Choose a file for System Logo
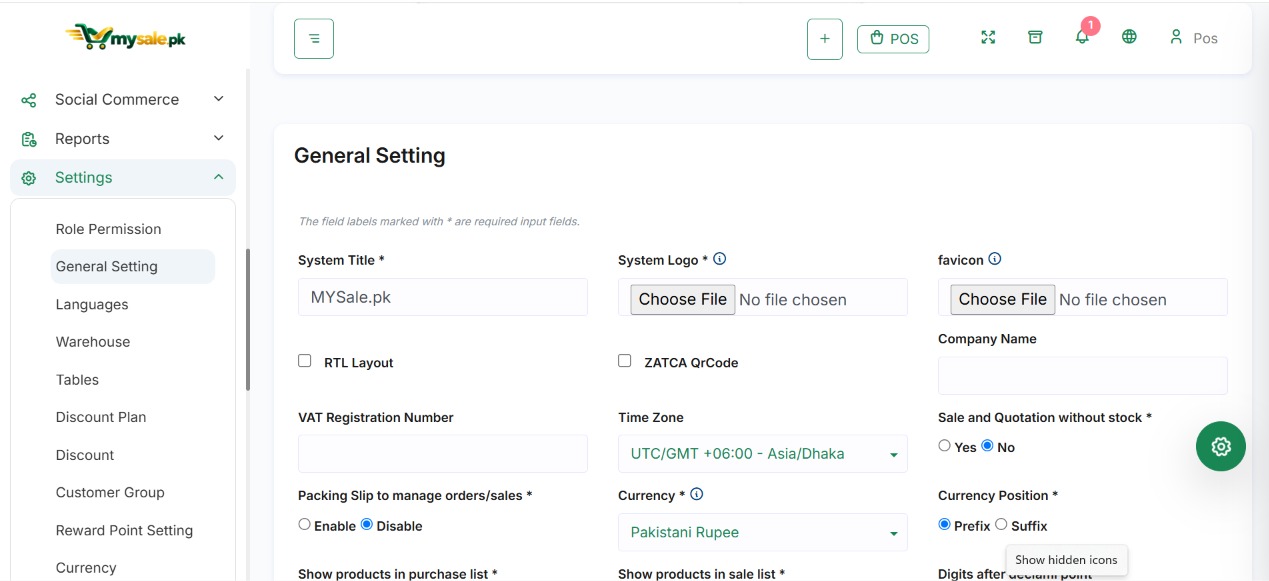Image resolution: width=1269 pixels, height=581 pixels. point(683,299)
